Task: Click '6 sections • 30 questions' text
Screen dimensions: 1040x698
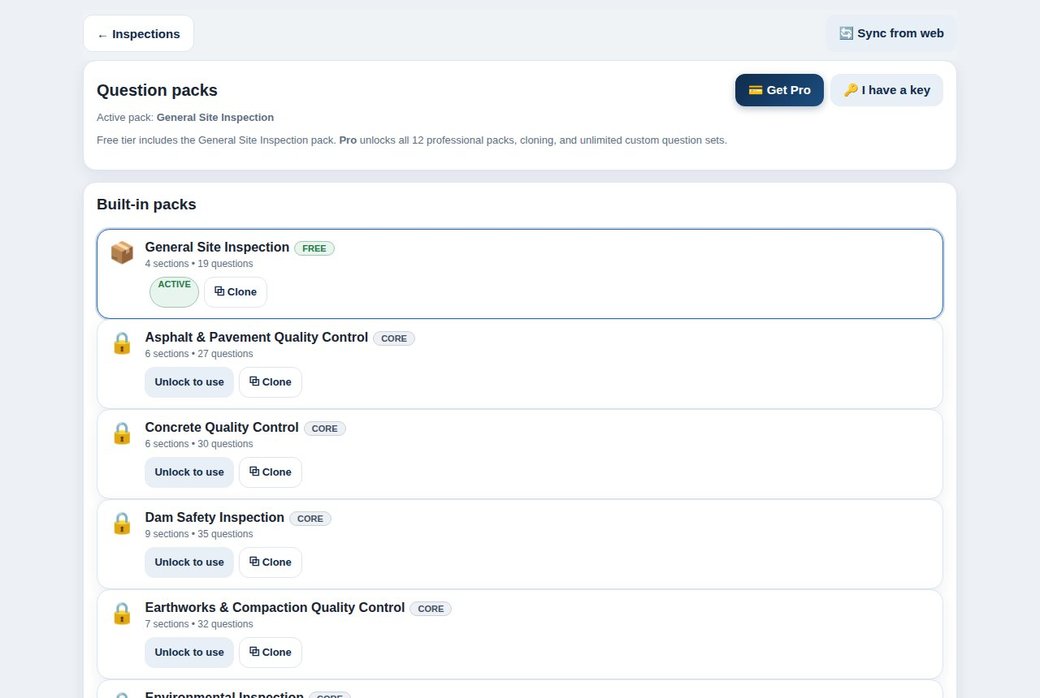Action: pyautogui.click(x=199, y=445)
